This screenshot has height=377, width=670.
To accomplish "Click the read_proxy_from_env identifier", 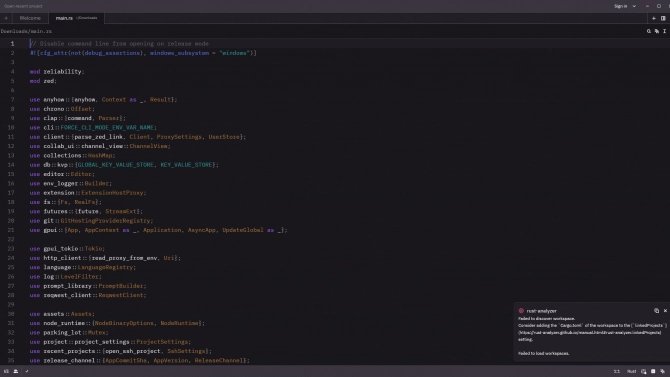I will pos(124,258).
